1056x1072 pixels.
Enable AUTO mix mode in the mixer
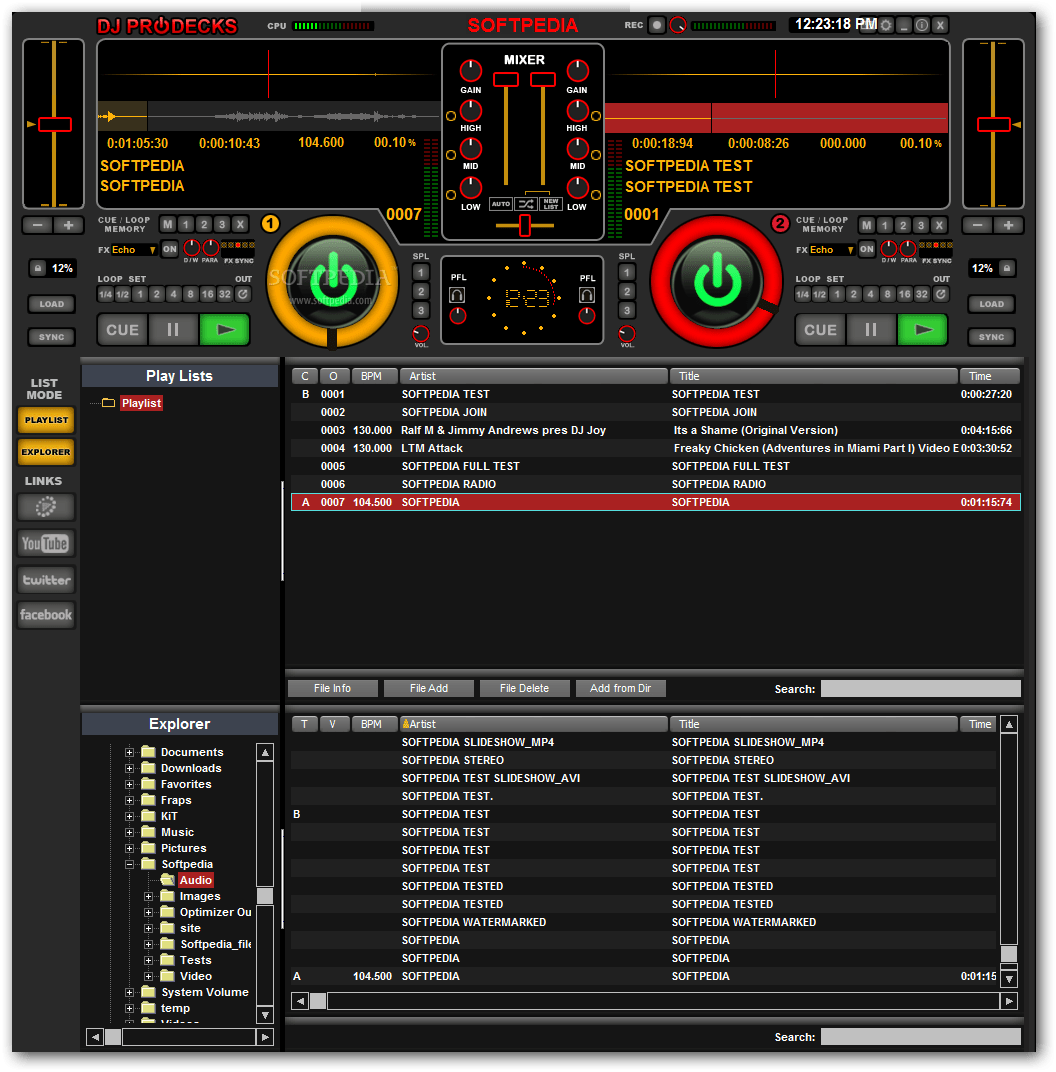500,204
